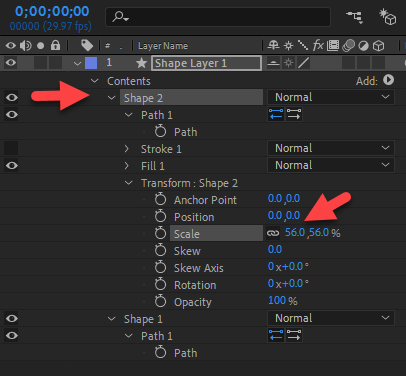The height and width of the screenshot is (376, 406).
Task: Hide Path 1 of Shape 2 with its eye
Action: 12,115
